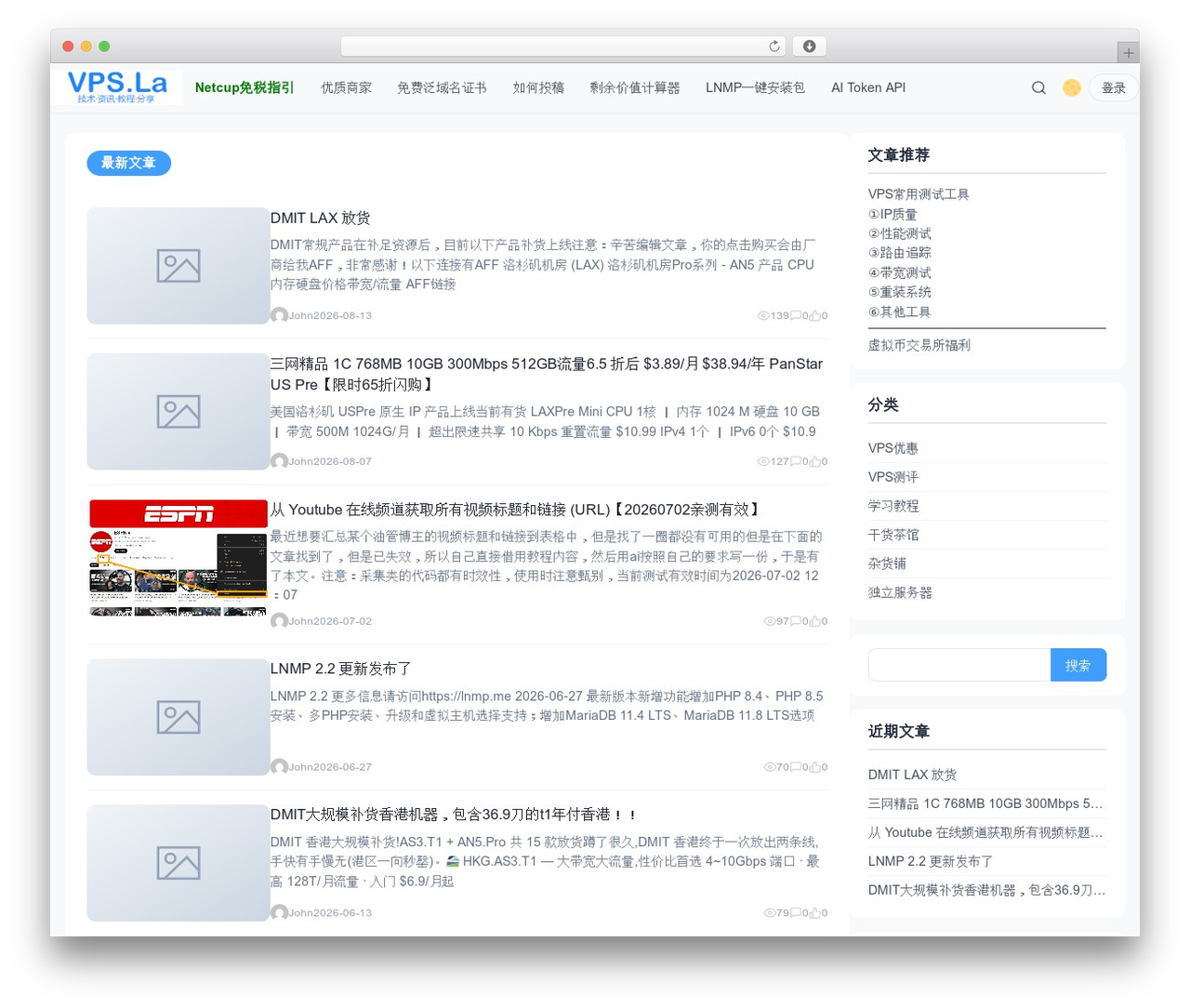Open the DMIT LAX 放货 article title
Image resolution: width=1190 pixels, height=1008 pixels.
pos(321,218)
